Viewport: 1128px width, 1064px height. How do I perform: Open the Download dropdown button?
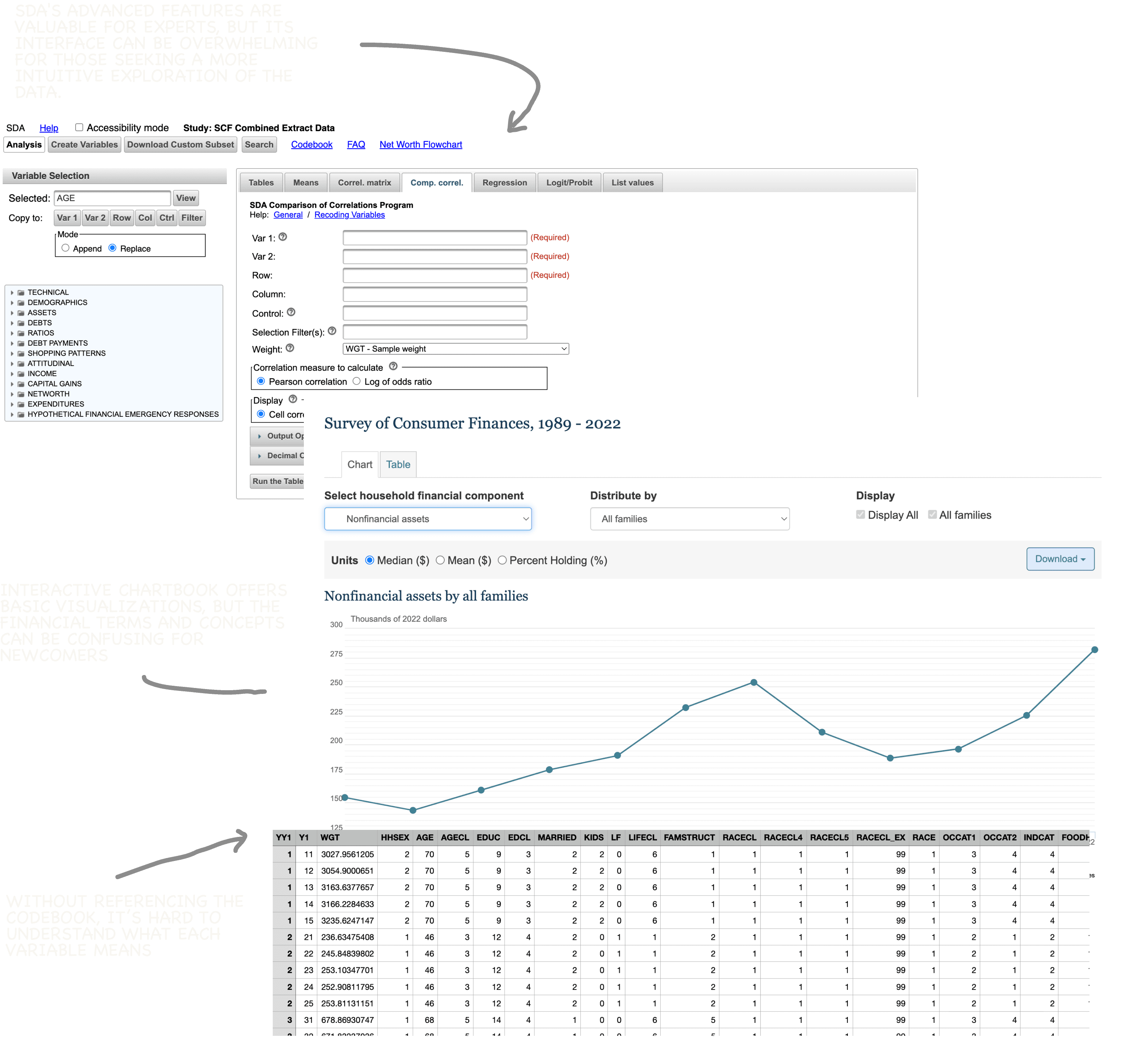pos(1060,559)
